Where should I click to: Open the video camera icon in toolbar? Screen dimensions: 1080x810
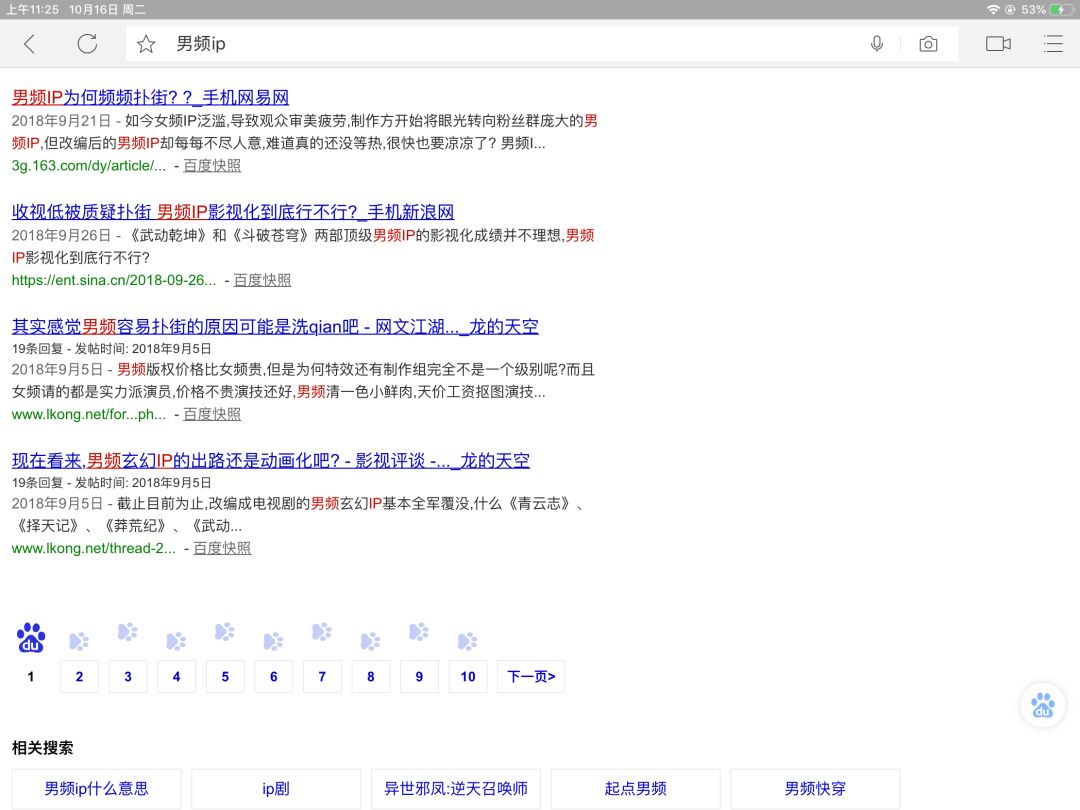[998, 44]
